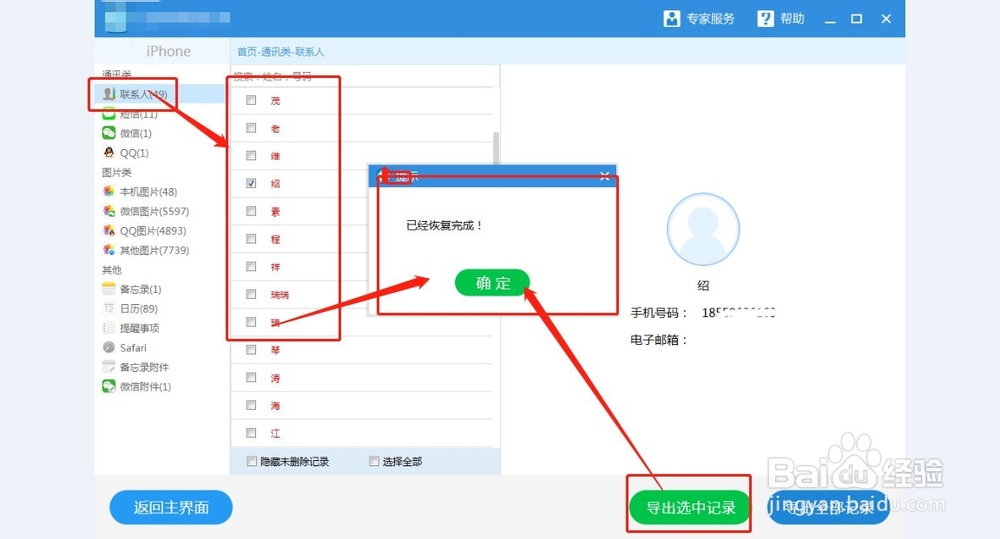Open the 短信 messages category icon
The width and height of the screenshot is (1000, 539).
109,114
